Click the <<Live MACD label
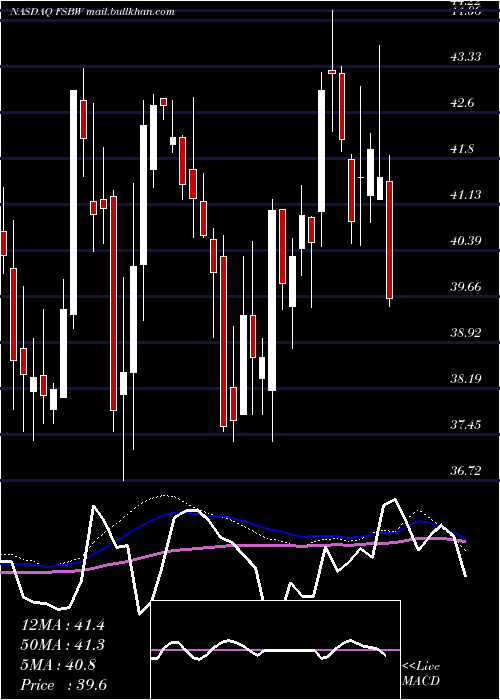 [421, 674]
